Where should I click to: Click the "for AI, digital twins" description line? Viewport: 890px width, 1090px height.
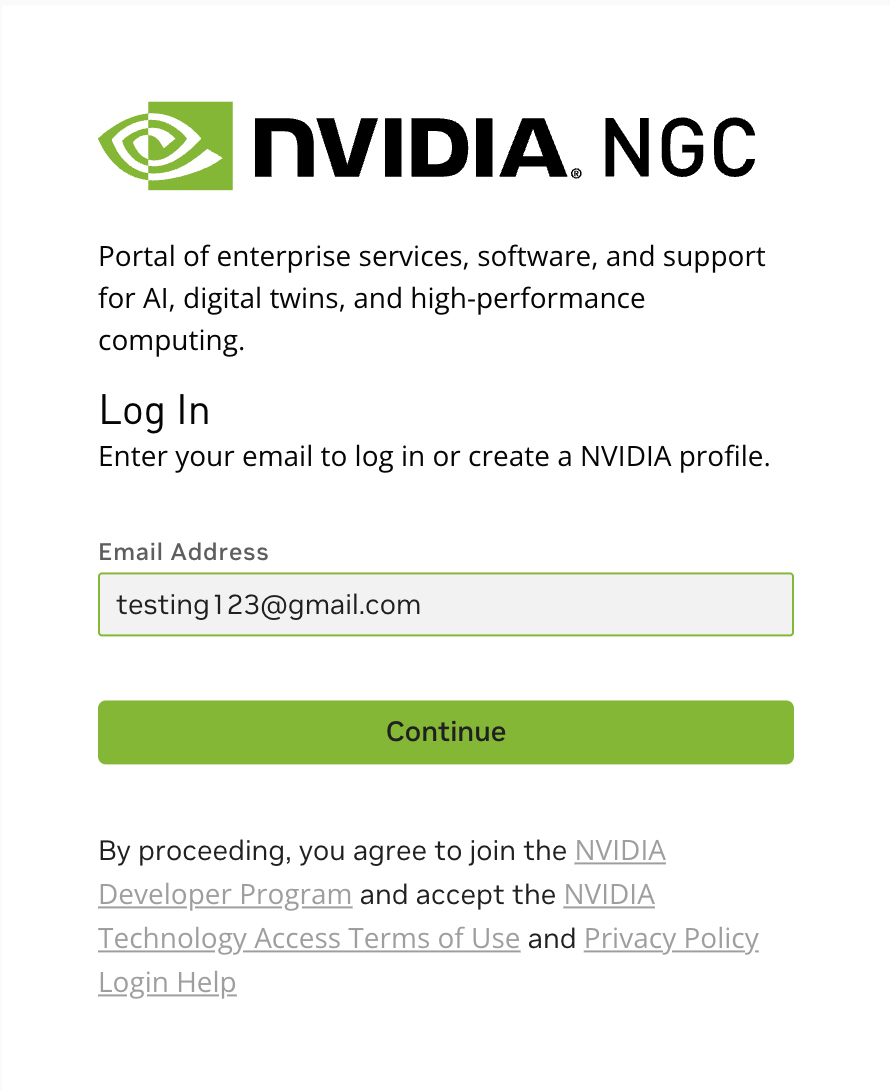(x=371, y=298)
